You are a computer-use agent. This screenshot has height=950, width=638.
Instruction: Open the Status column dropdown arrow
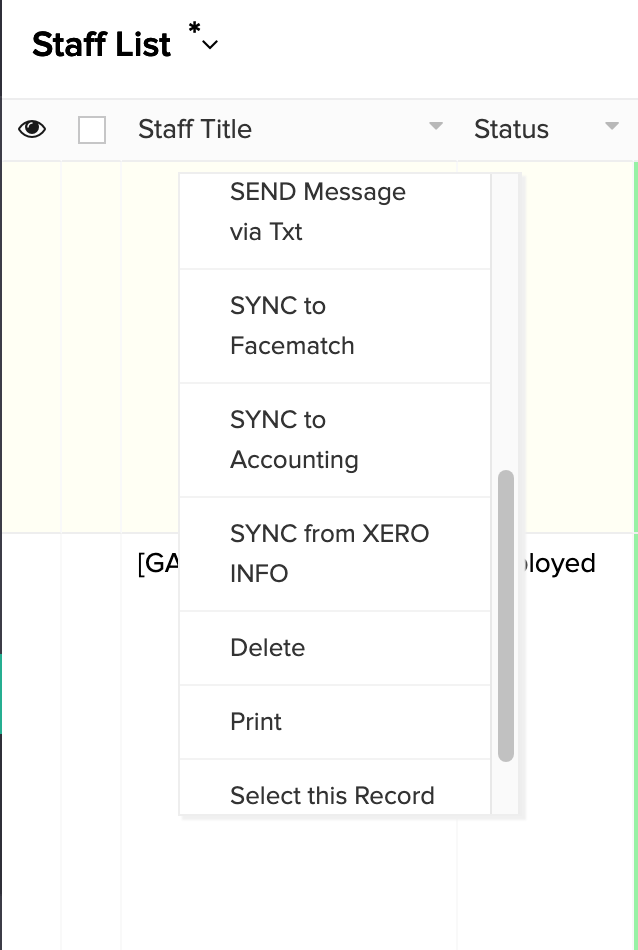[612, 127]
